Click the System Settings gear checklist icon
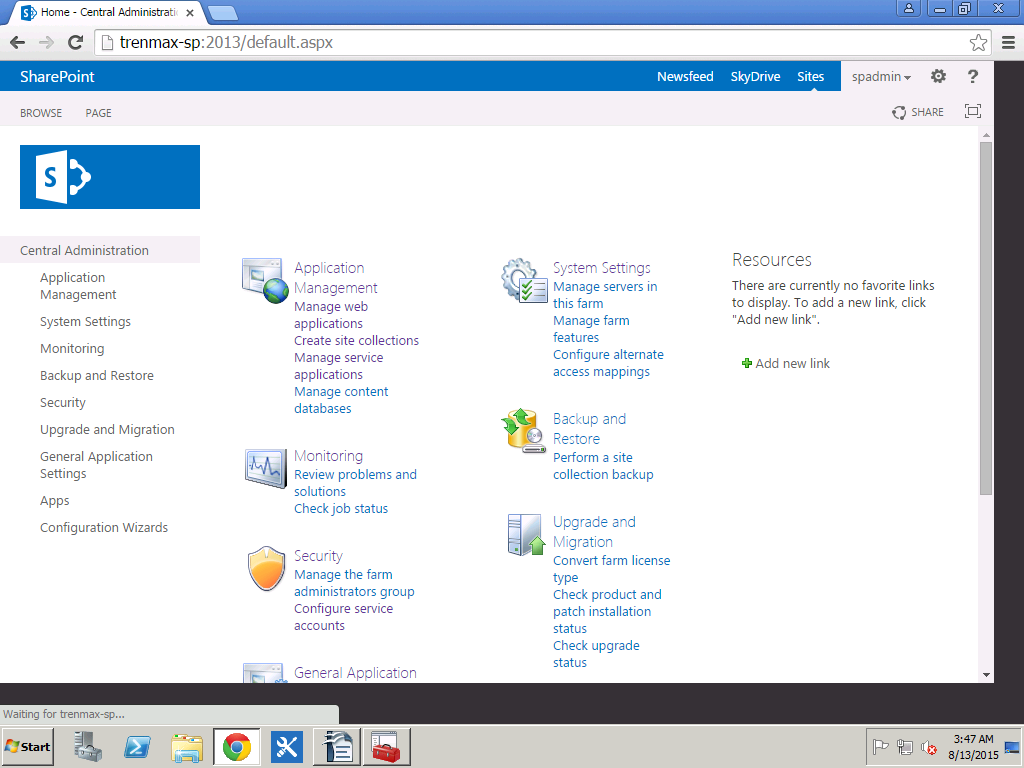This screenshot has height=768, width=1024. coord(524,281)
